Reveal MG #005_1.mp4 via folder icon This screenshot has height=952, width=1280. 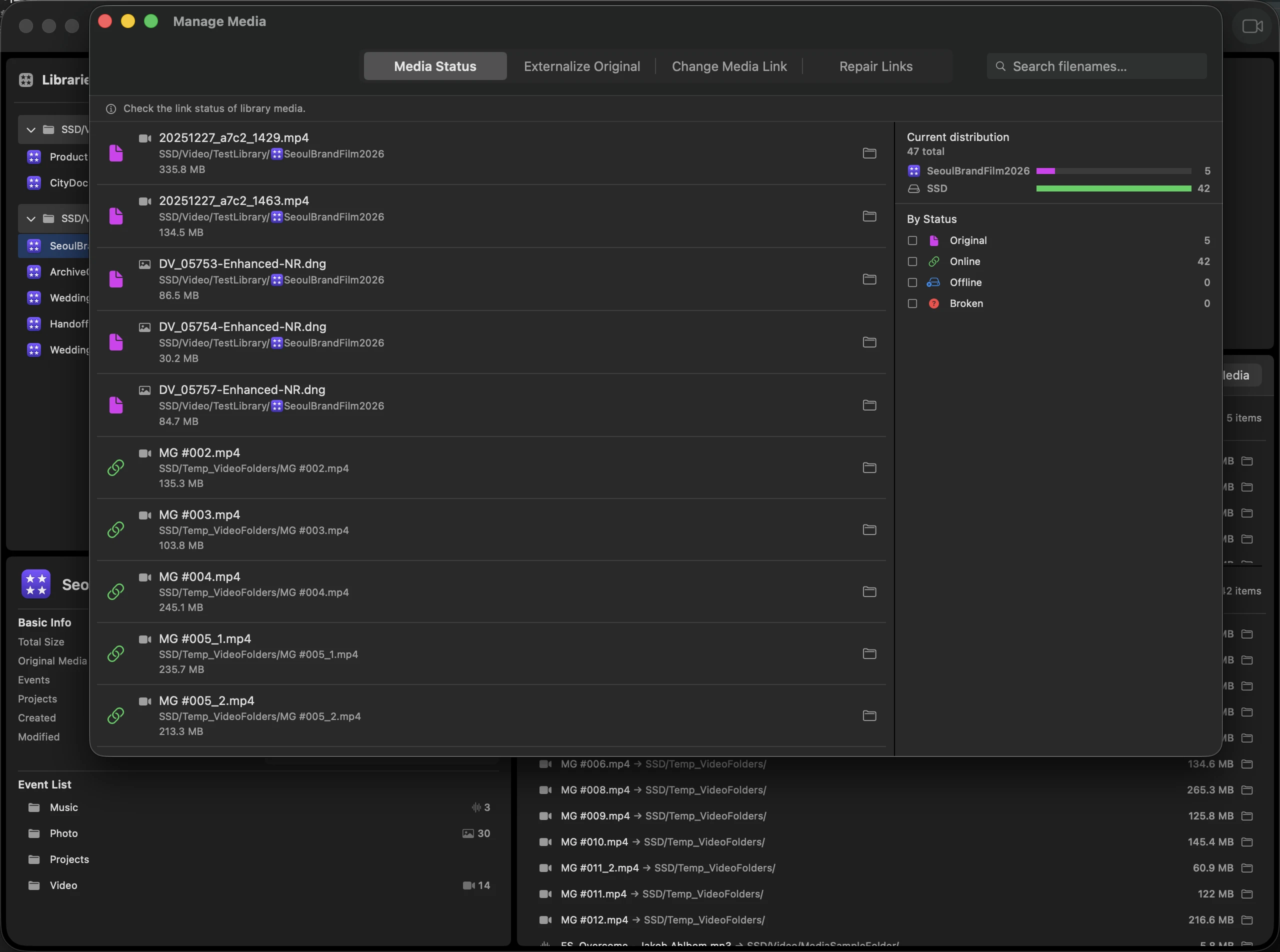(x=869, y=653)
